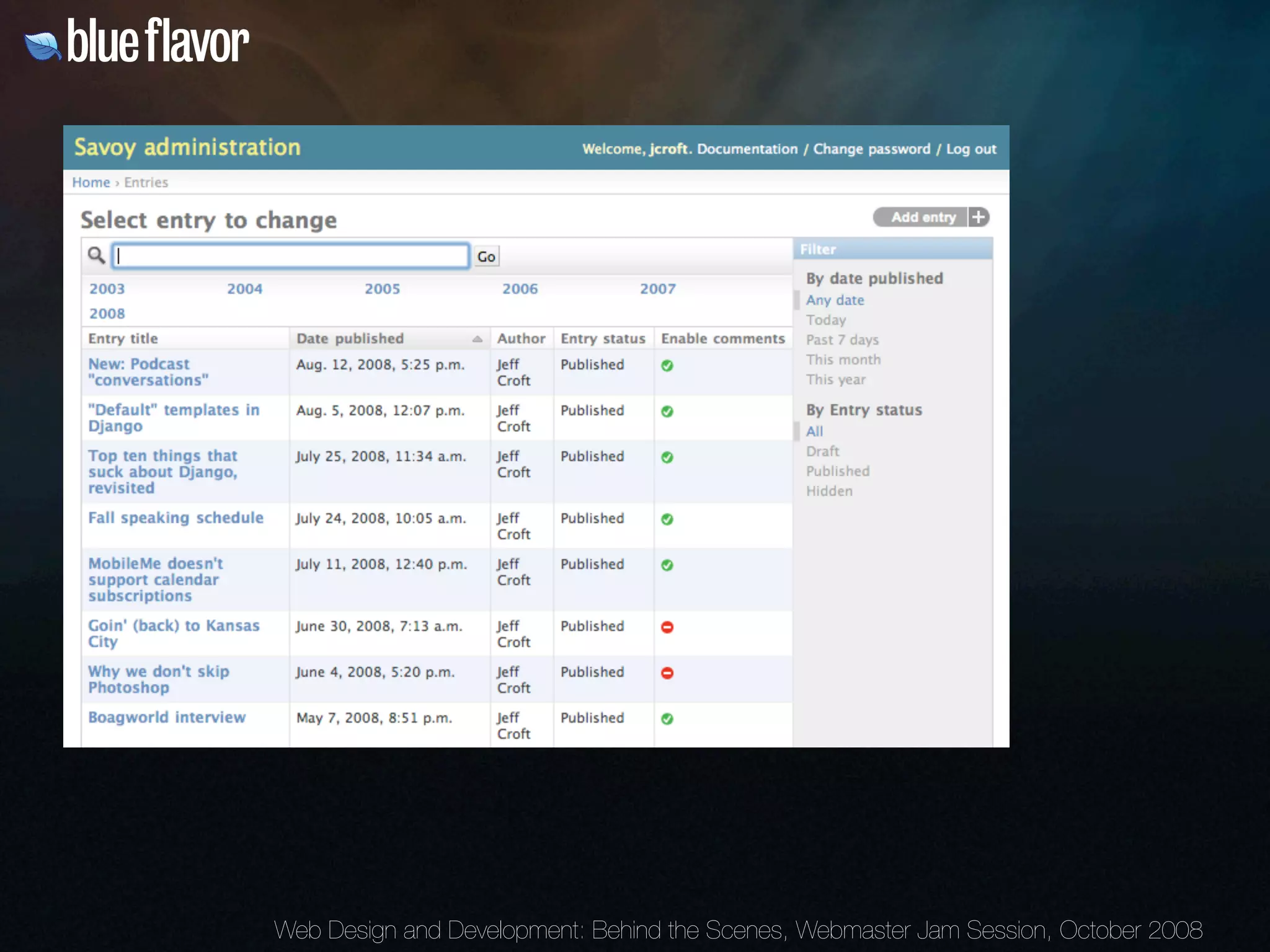Click the plus icon on Add entry
This screenshot has width=1270, height=952.
pyautogui.click(x=979, y=218)
